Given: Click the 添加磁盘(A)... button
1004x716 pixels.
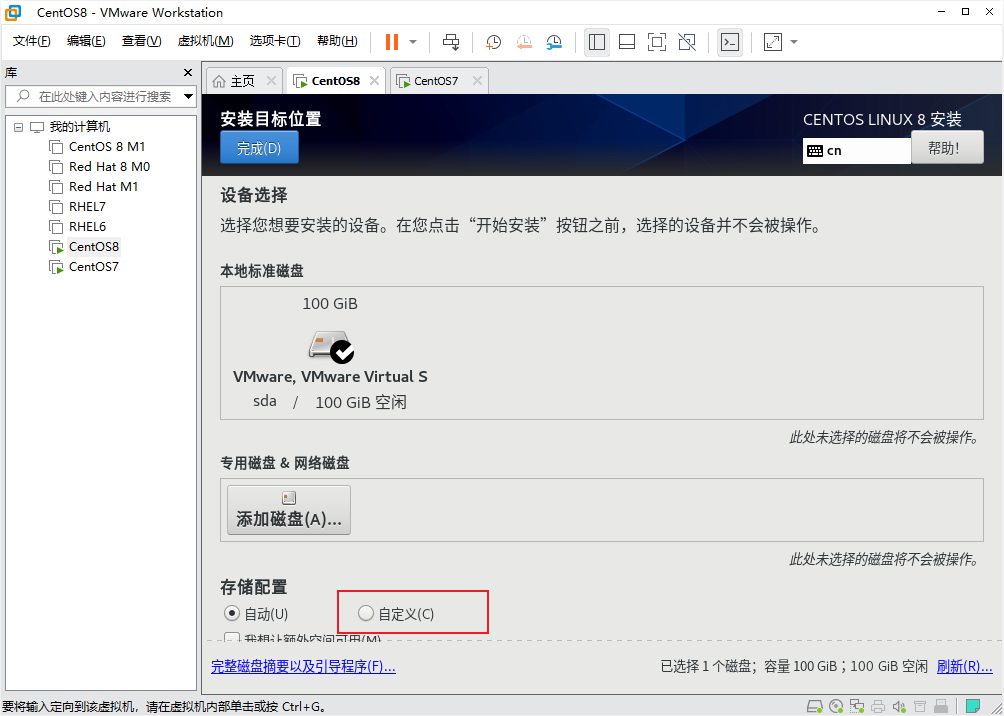Looking at the screenshot, I should (289, 510).
